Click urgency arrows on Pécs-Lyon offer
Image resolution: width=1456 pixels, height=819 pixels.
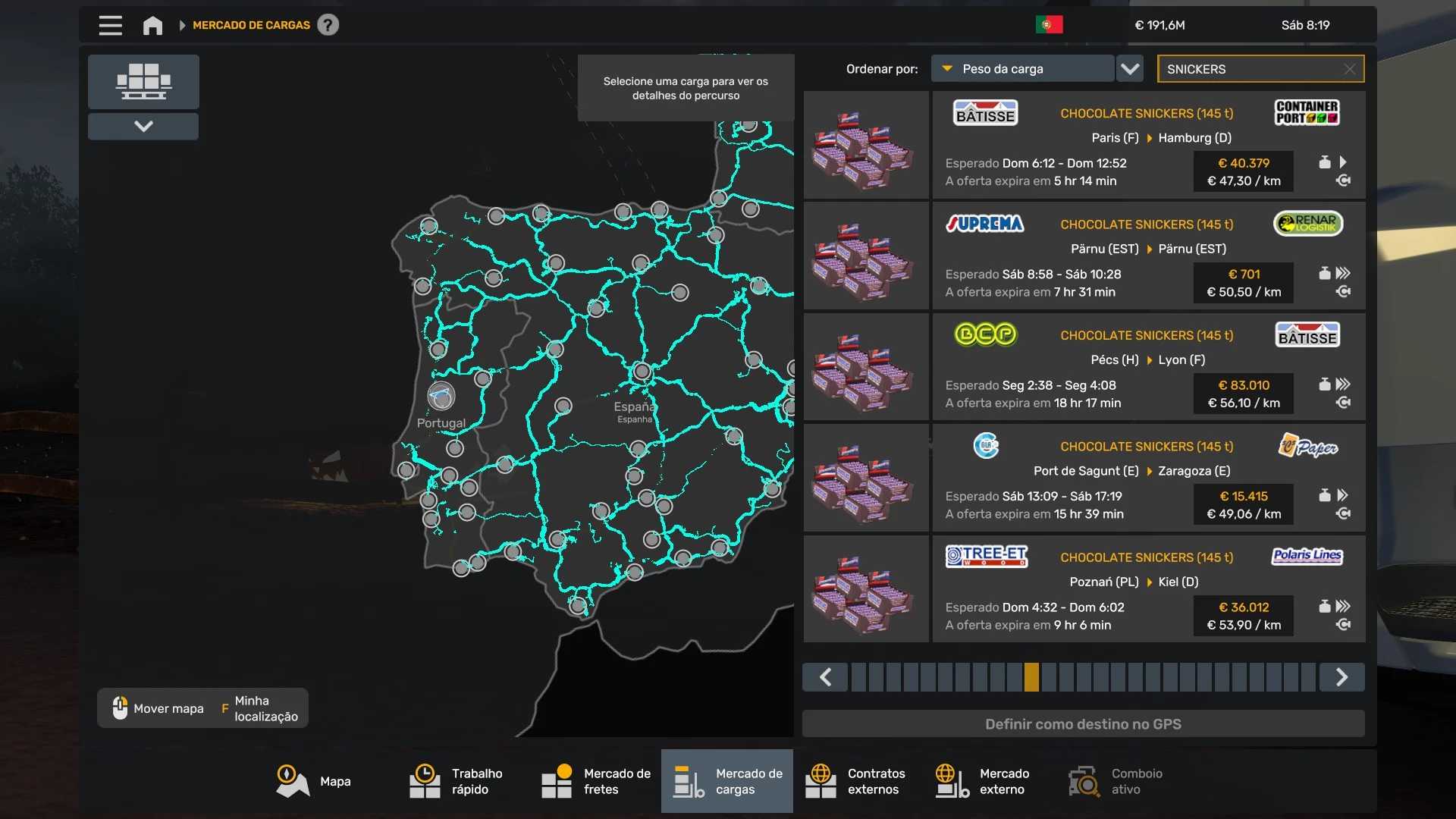(x=1343, y=384)
